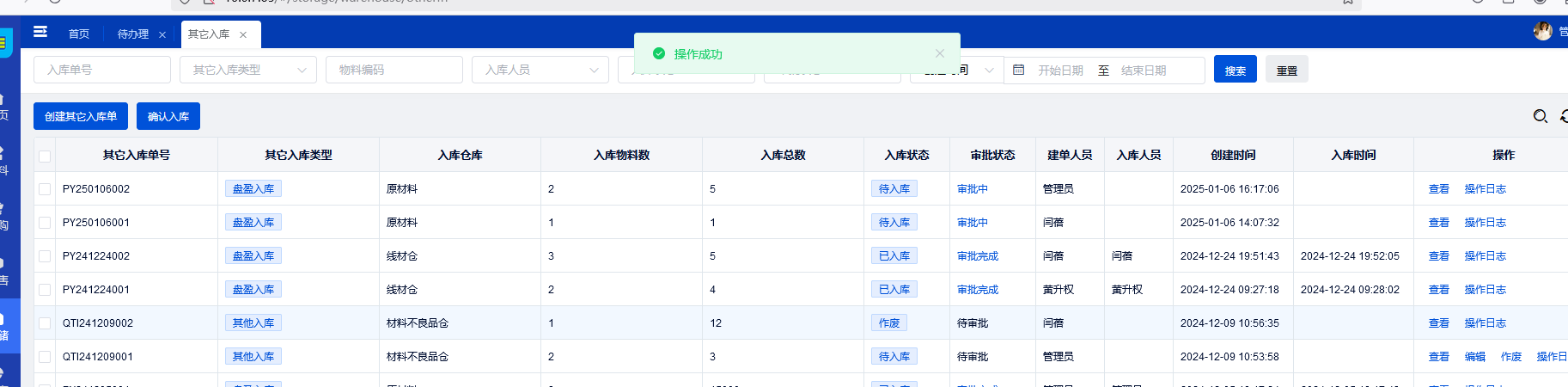
Task: Click 审批中 status of PY250106001
Action: [973, 223]
